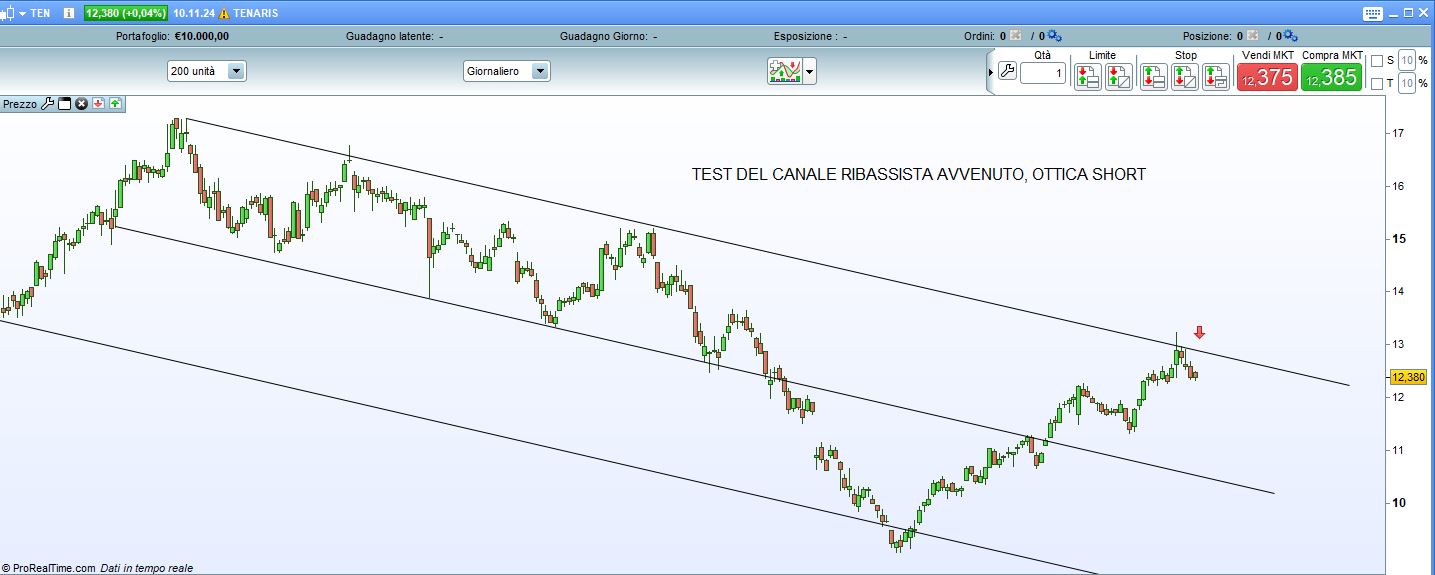Open the Giornaliero timeframe dropdown

[540, 71]
